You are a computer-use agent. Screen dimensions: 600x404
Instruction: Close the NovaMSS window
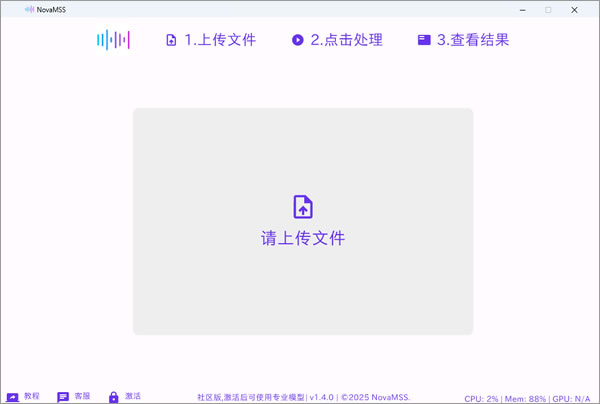point(574,10)
